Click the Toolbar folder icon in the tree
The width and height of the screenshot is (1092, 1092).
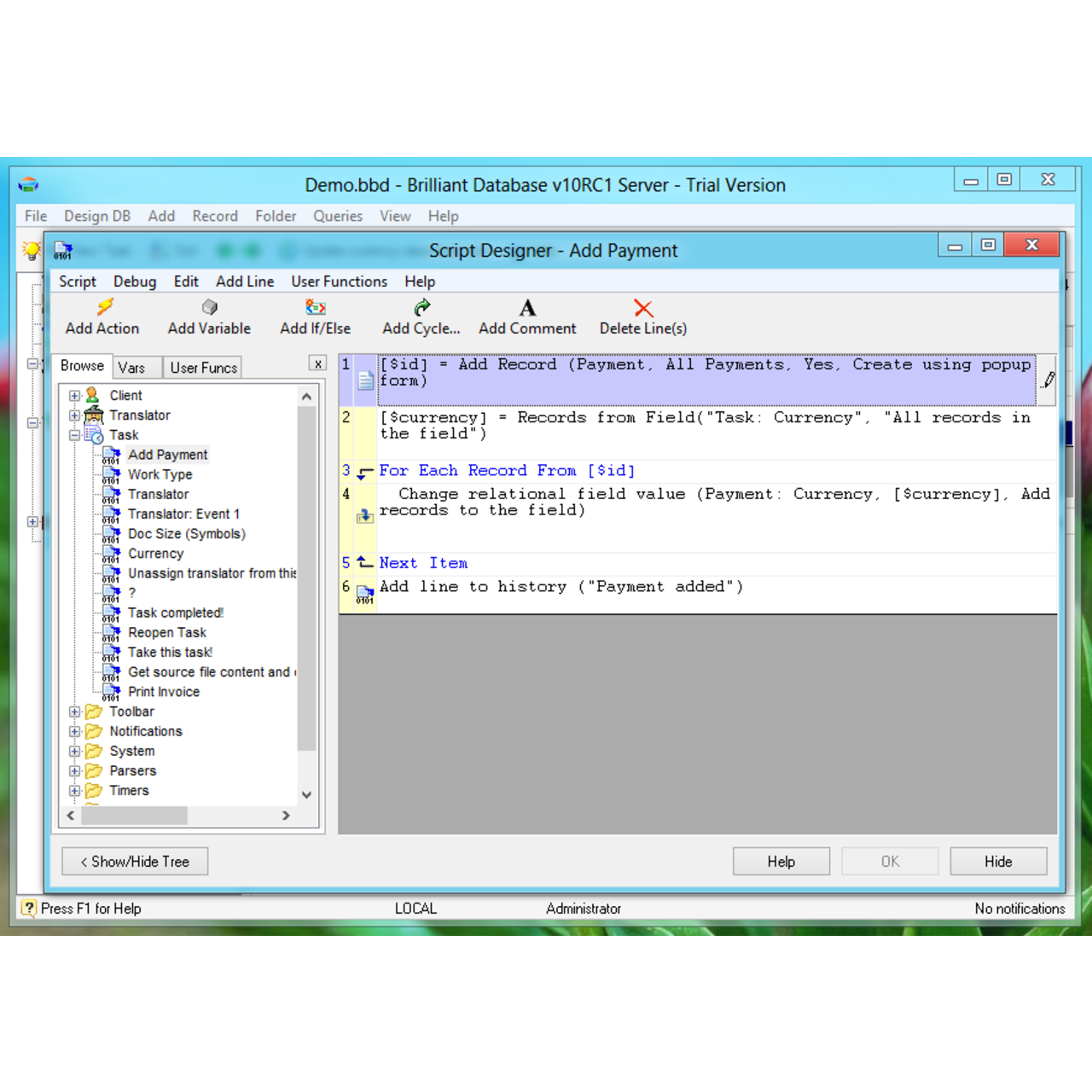pyautogui.click(x=94, y=712)
